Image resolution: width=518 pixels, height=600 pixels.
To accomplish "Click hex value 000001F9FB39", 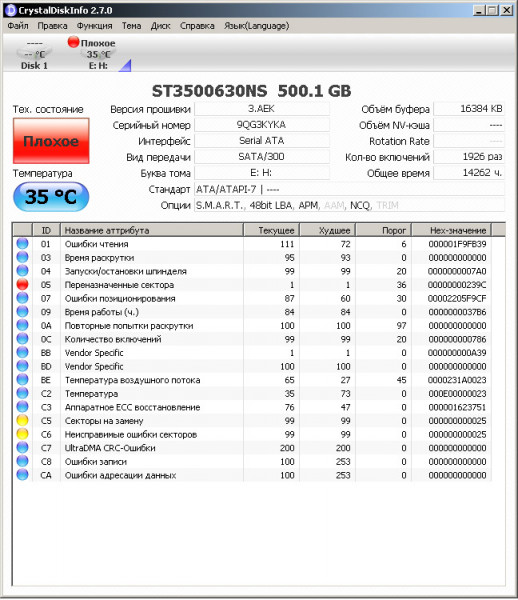I will click(x=457, y=244).
